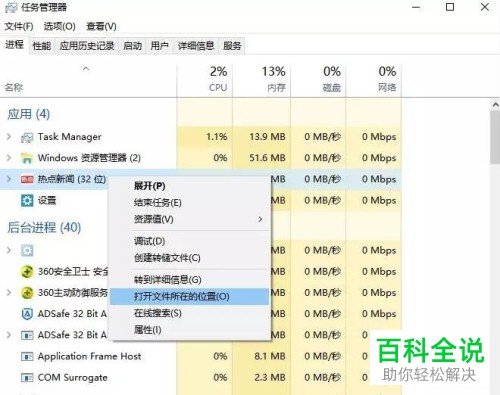The width and height of the screenshot is (500, 395).
Task: Click the 热点新闻 red process icon
Action: (x=27, y=179)
